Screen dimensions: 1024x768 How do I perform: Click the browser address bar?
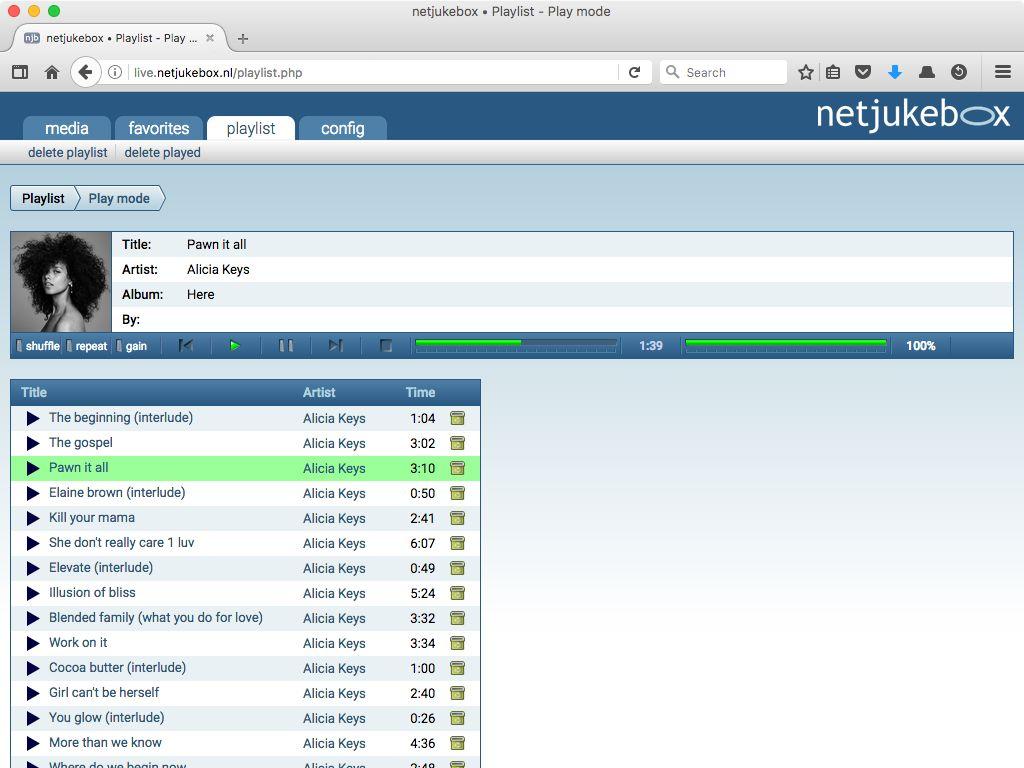pyautogui.click(x=372, y=72)
